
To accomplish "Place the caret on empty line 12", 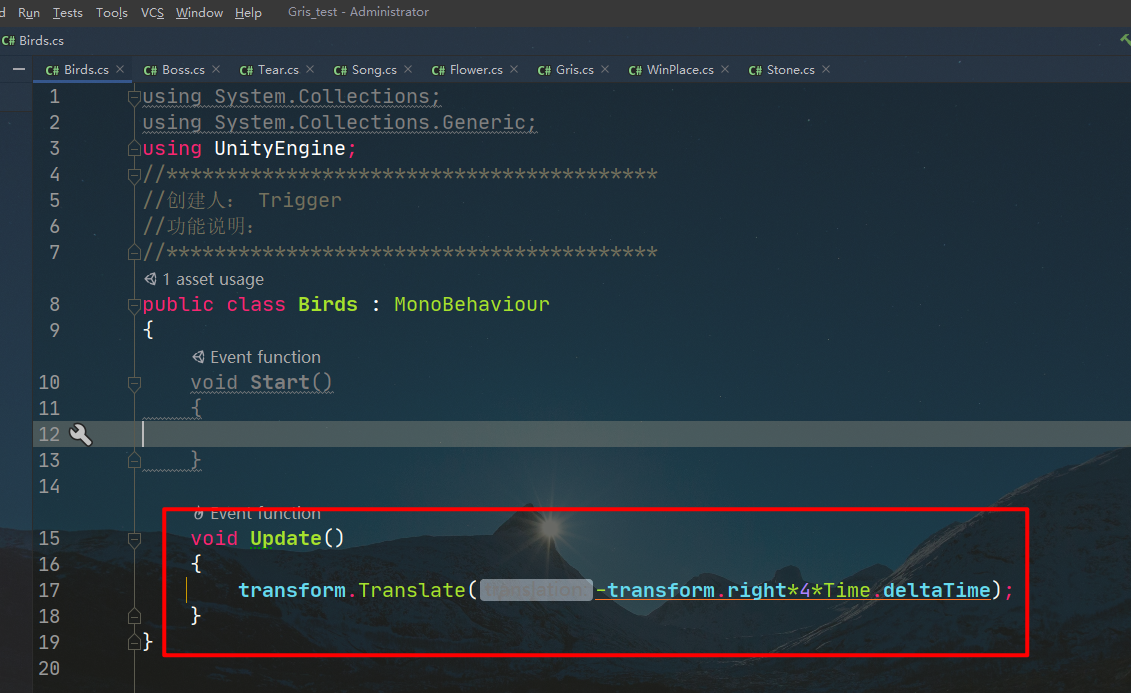I will point(581,434).
